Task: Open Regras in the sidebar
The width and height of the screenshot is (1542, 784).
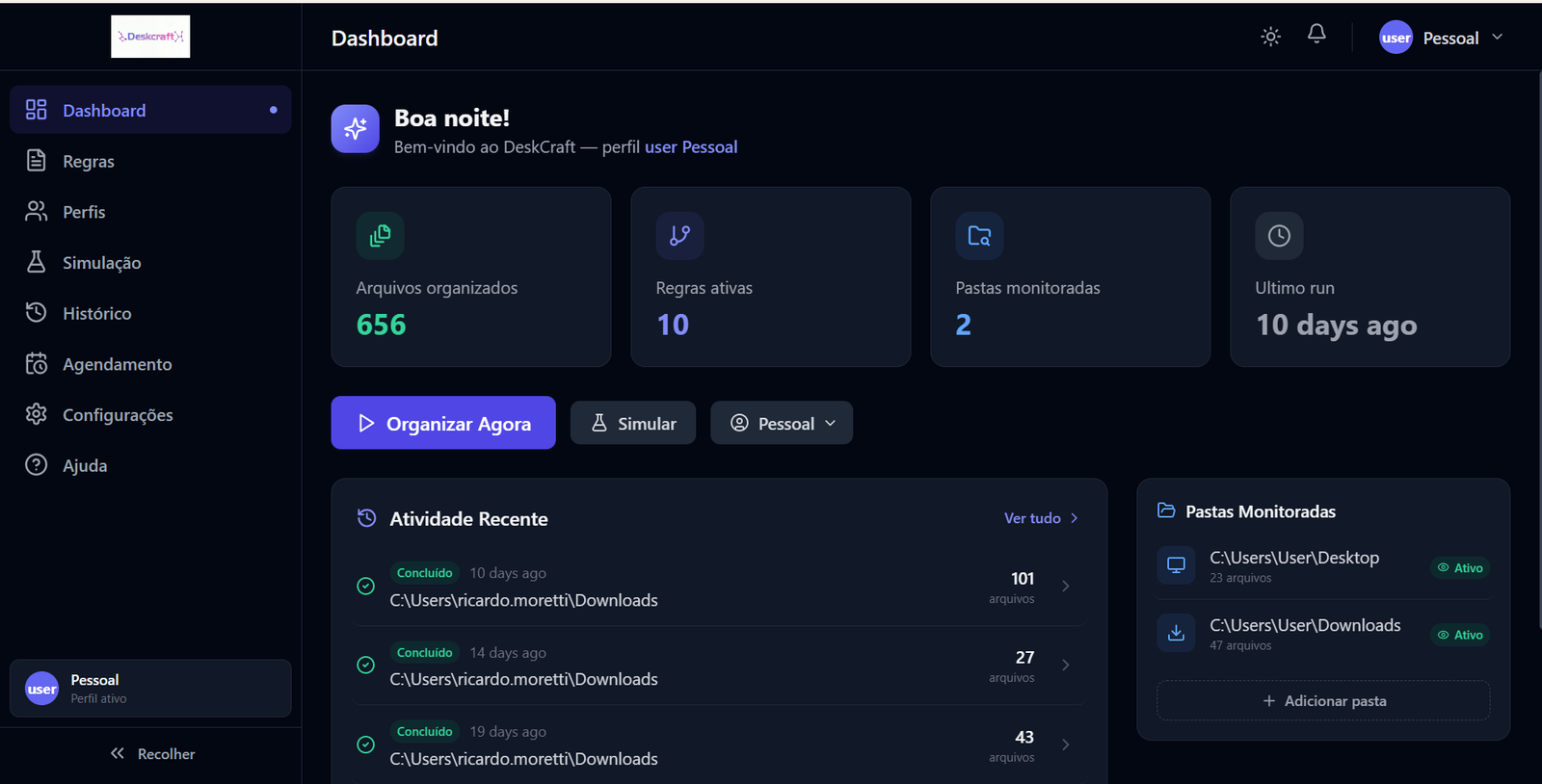Action: click(89, 162)
